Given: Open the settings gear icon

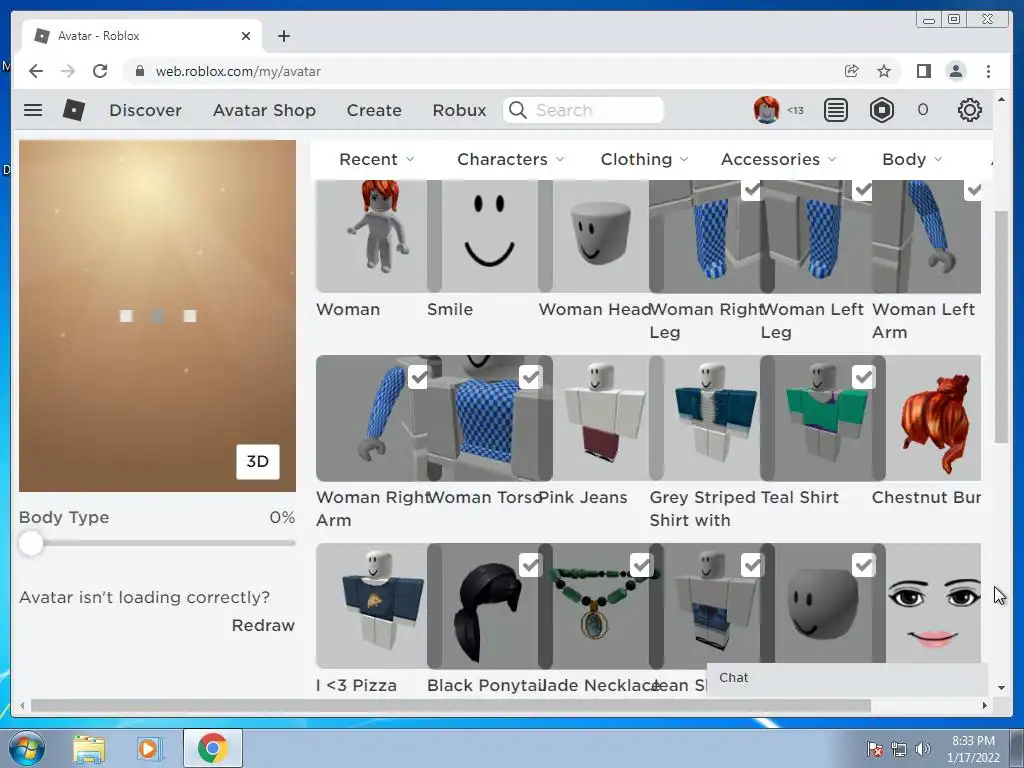Looking at the screenshot, I should pyautogui.click(x=969, y=110).
